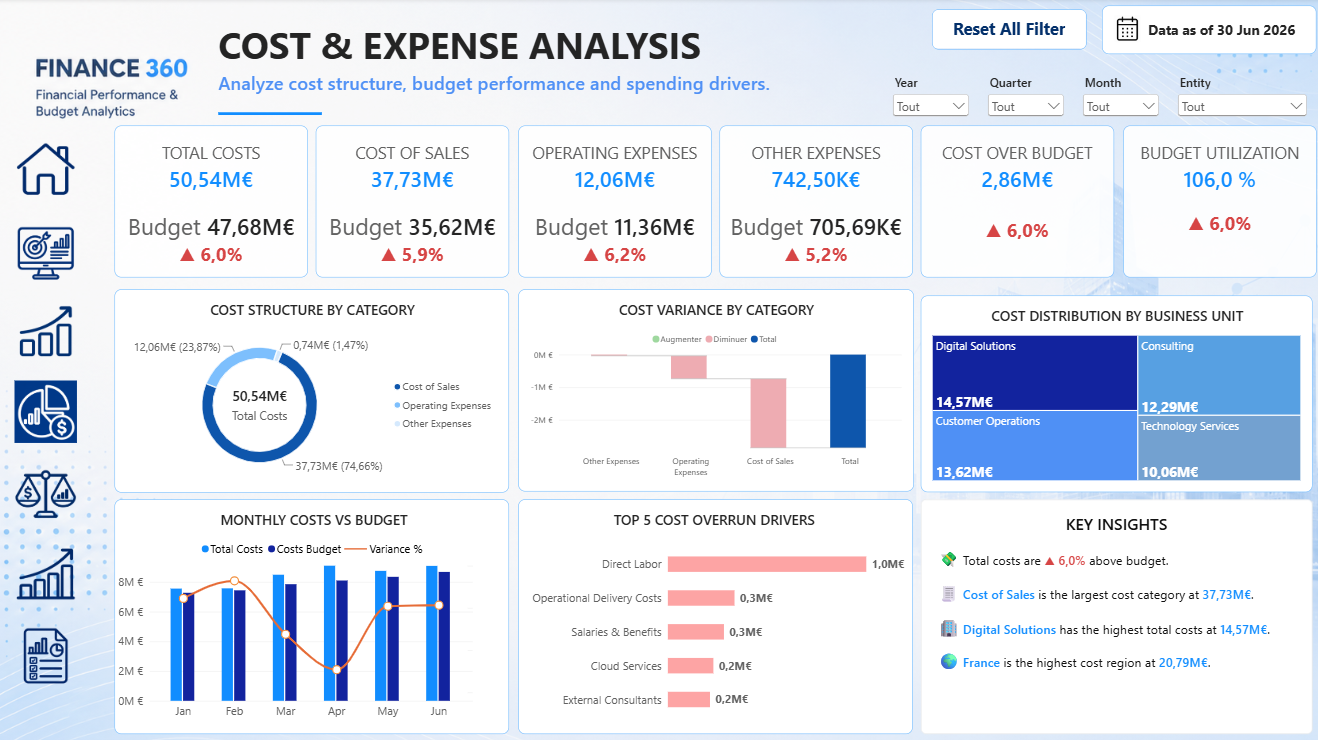Select Cost of Sales legend color marker
Image resolution: width=1318 pixels, height=740 pixels.
(x=397, y=387)
